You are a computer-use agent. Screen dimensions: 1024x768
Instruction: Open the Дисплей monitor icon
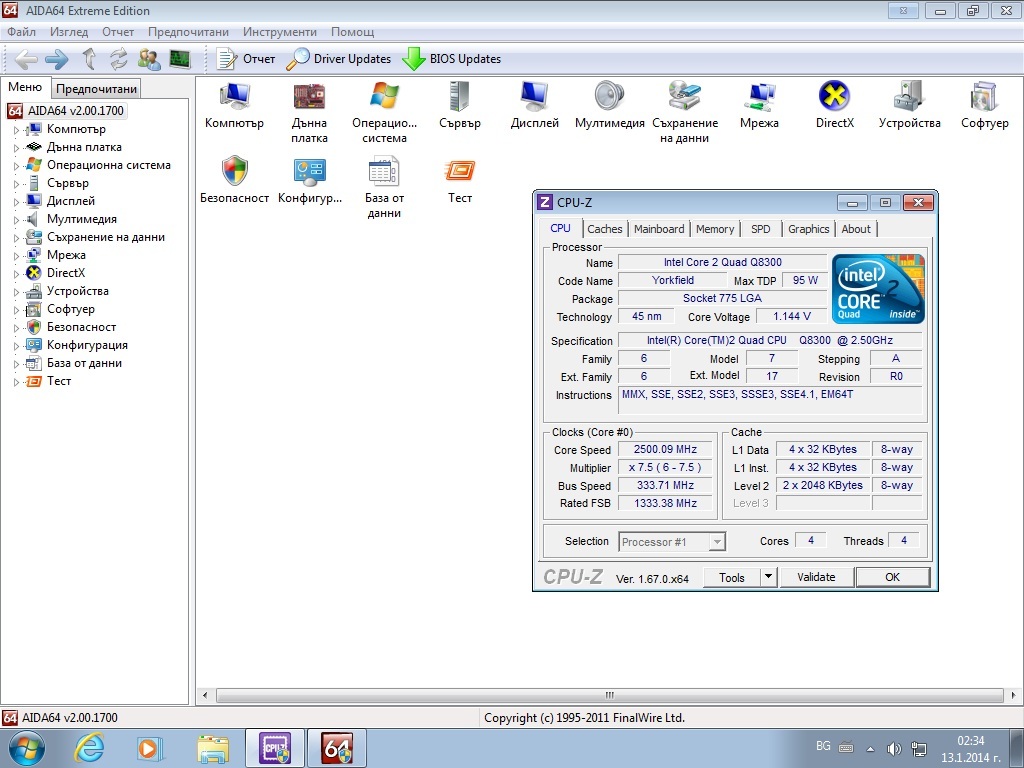click(x=535, y=96)
